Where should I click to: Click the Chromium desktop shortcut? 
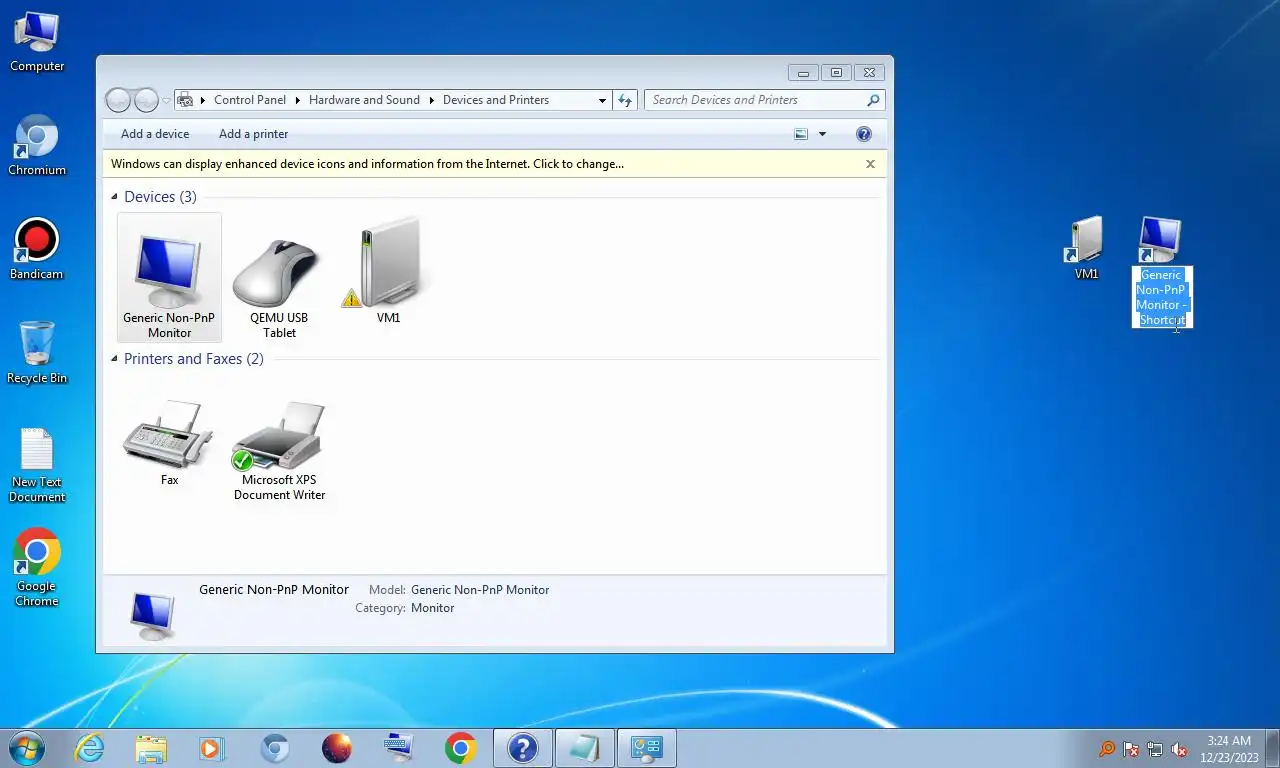click(x=37, y=146)
